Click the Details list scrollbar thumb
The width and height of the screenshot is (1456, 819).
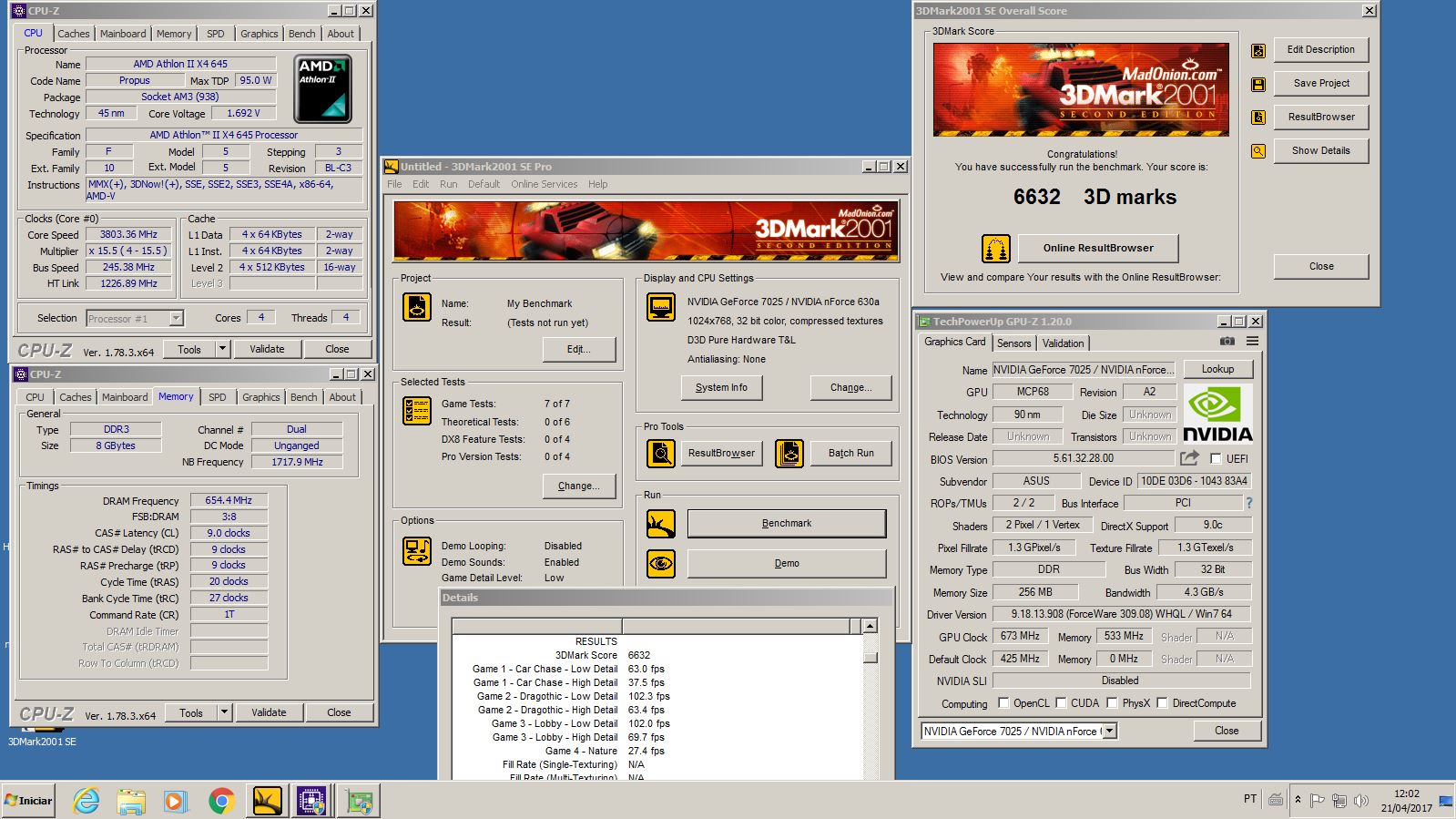click(x=871, y=657)
